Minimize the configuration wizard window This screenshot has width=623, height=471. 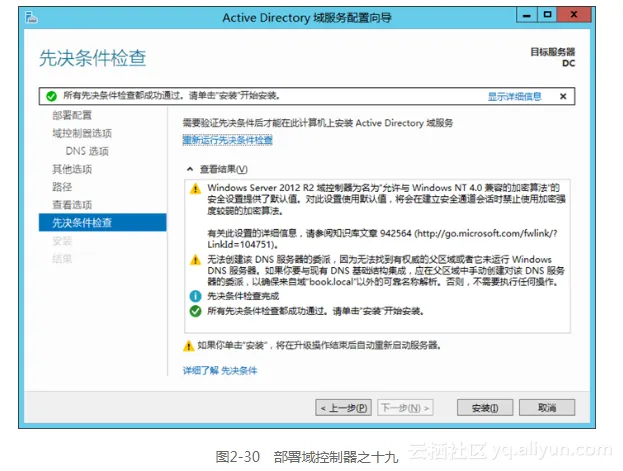tap(527, 15)
